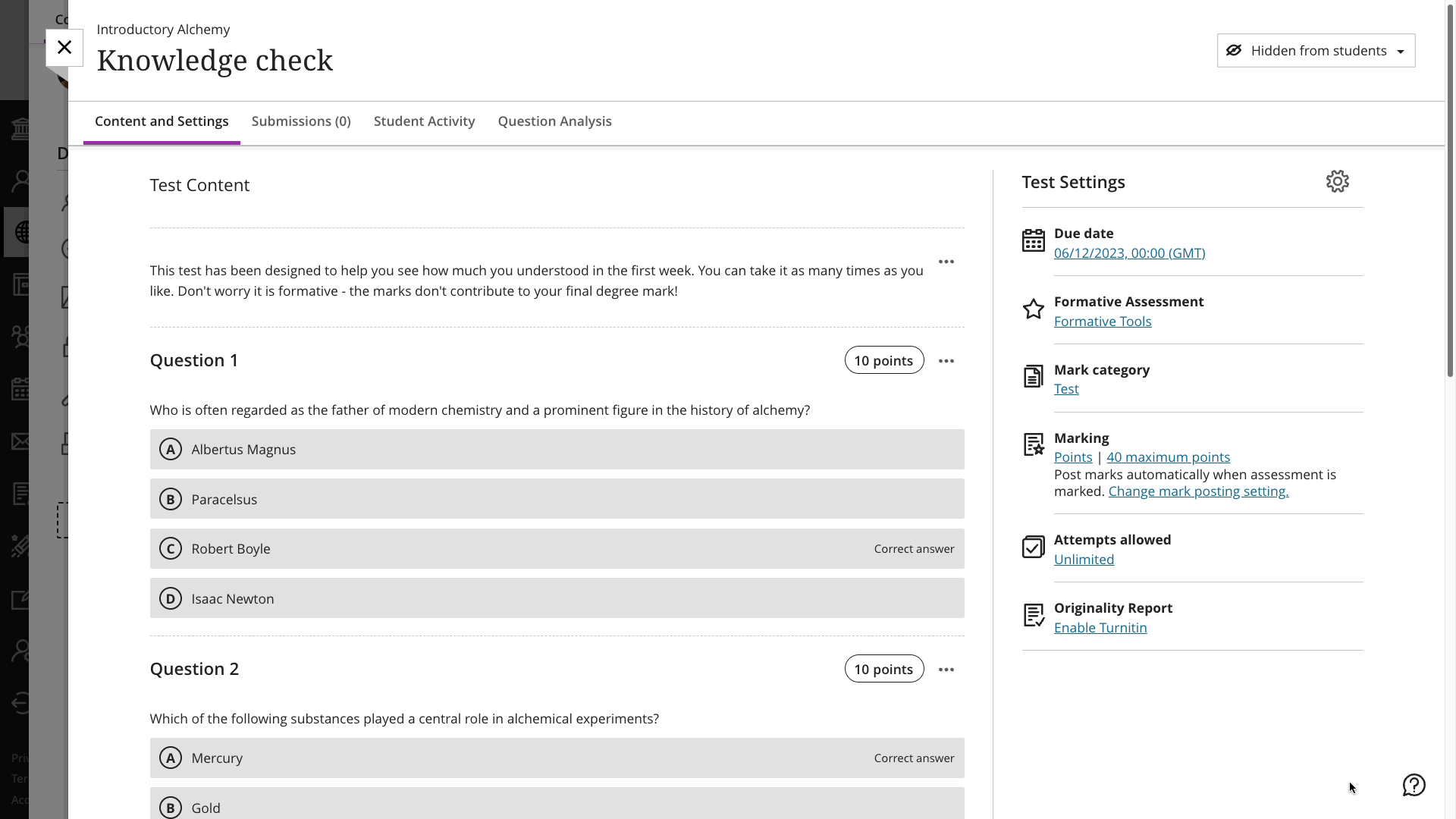Open the Question 1 ellipsis options menu
This screenshot has width=1456, height=819.
pos(946,360)
